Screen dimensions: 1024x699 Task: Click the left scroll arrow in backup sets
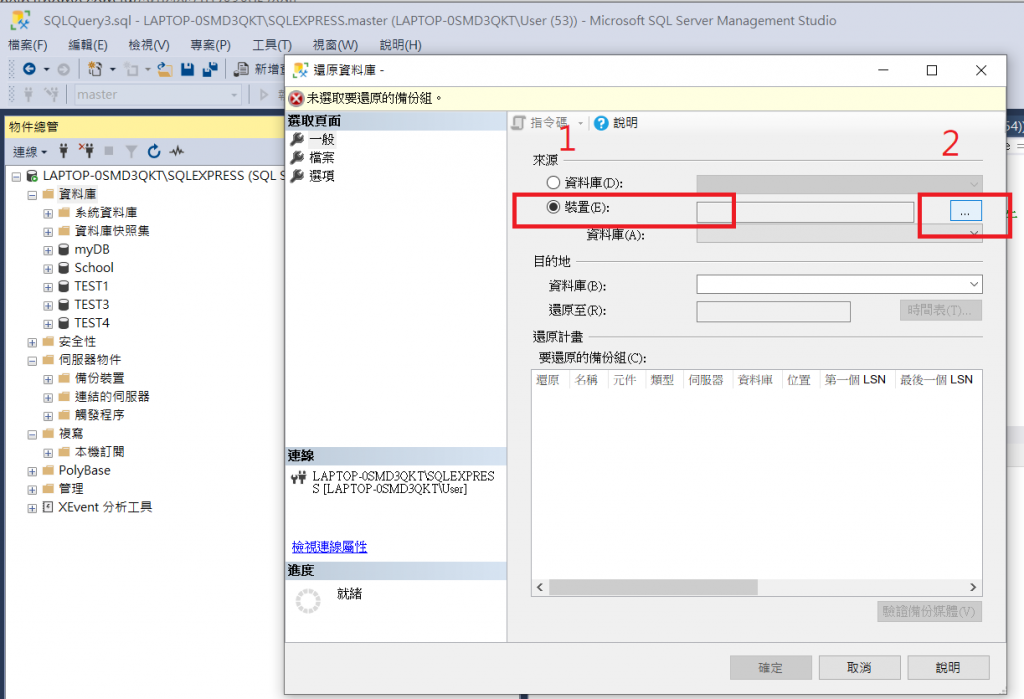pyautogui.click(x=540, y=587)
